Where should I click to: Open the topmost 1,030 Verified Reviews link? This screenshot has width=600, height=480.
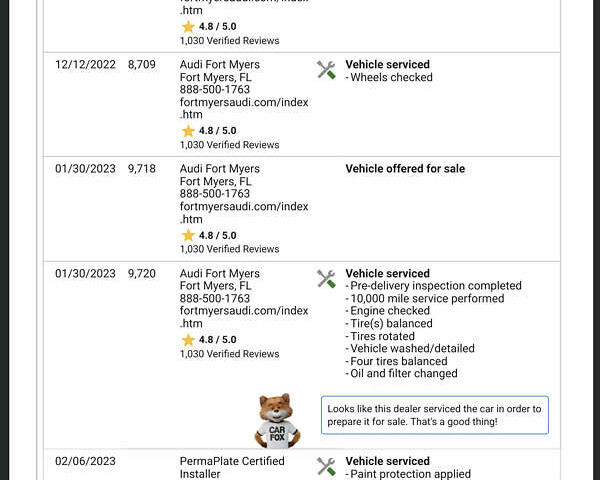point(229,41)
